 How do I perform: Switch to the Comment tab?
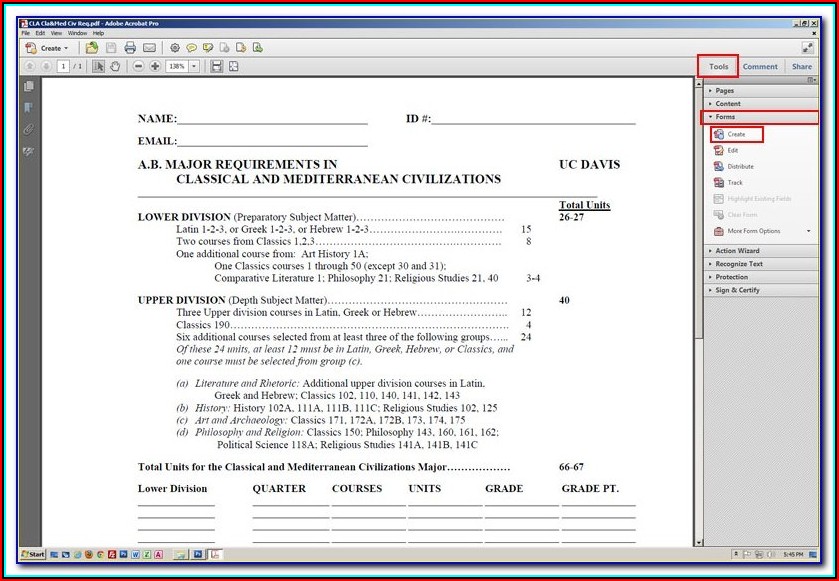[761, 66]
